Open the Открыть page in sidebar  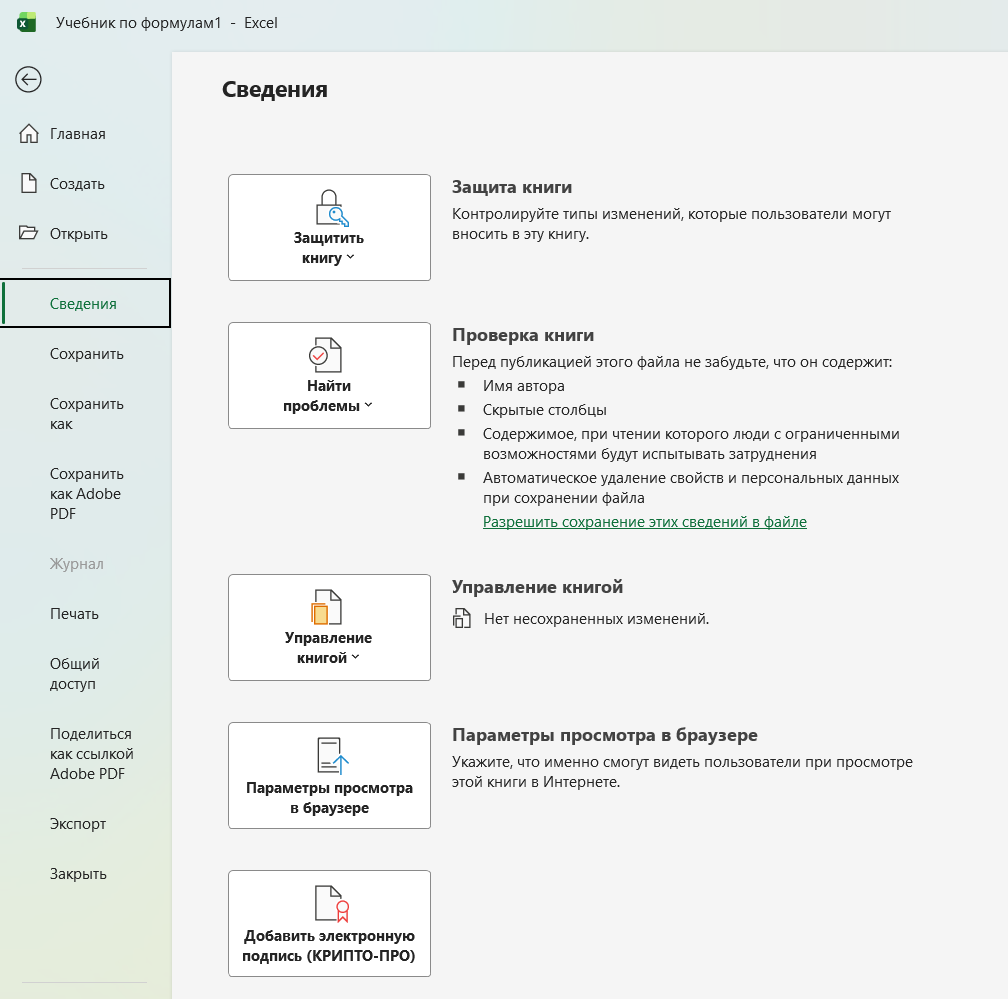pos(86,233)
